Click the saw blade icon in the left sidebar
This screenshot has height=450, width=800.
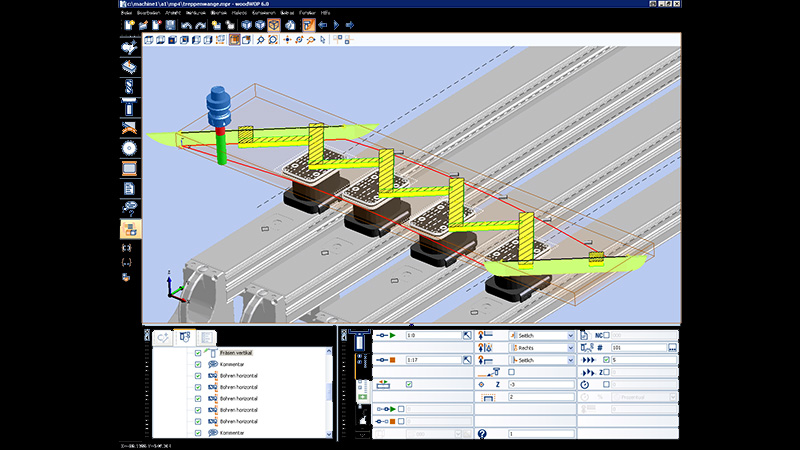[x=129, y=148]
